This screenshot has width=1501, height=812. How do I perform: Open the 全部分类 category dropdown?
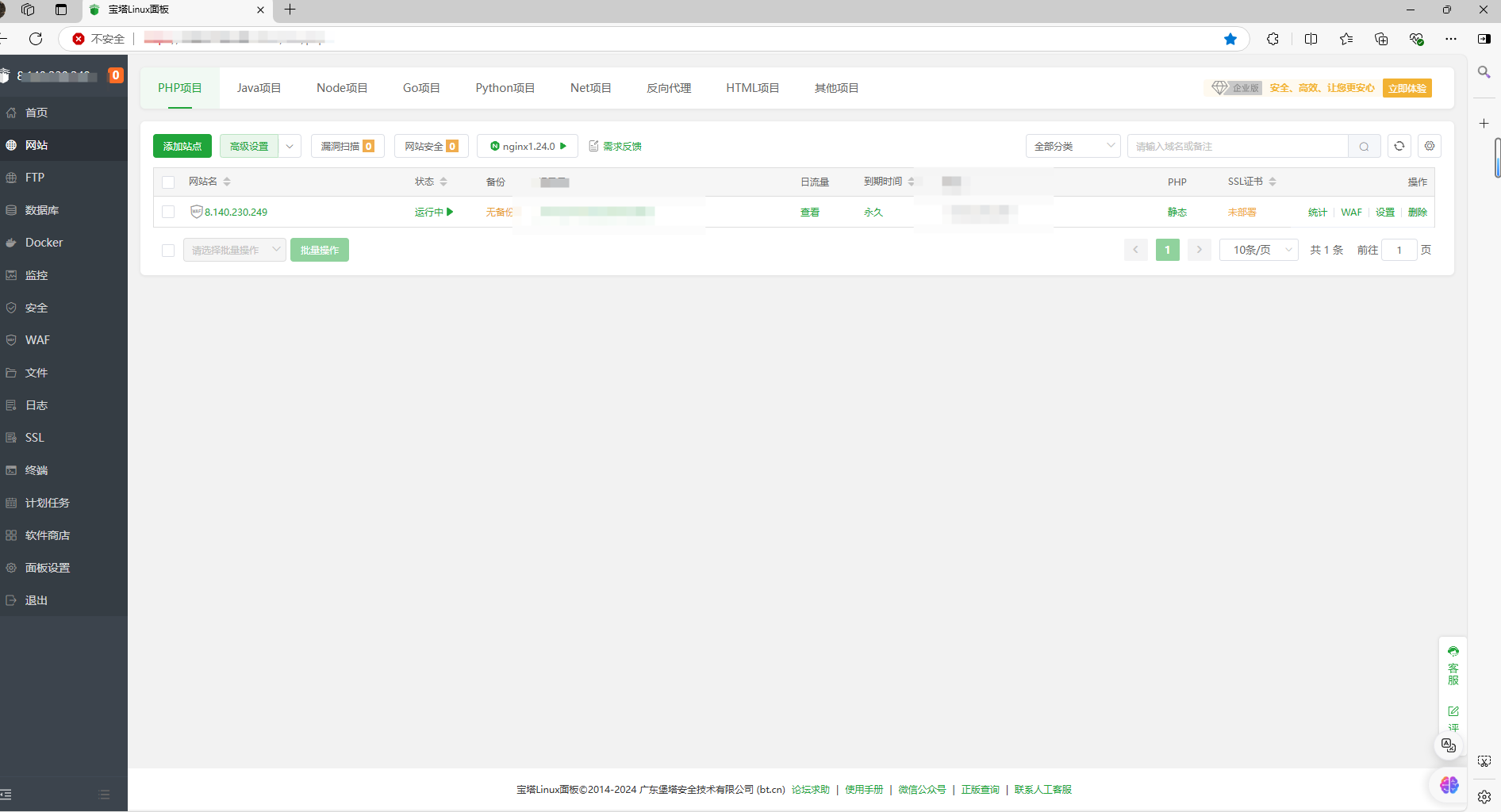click(1073, 146)
